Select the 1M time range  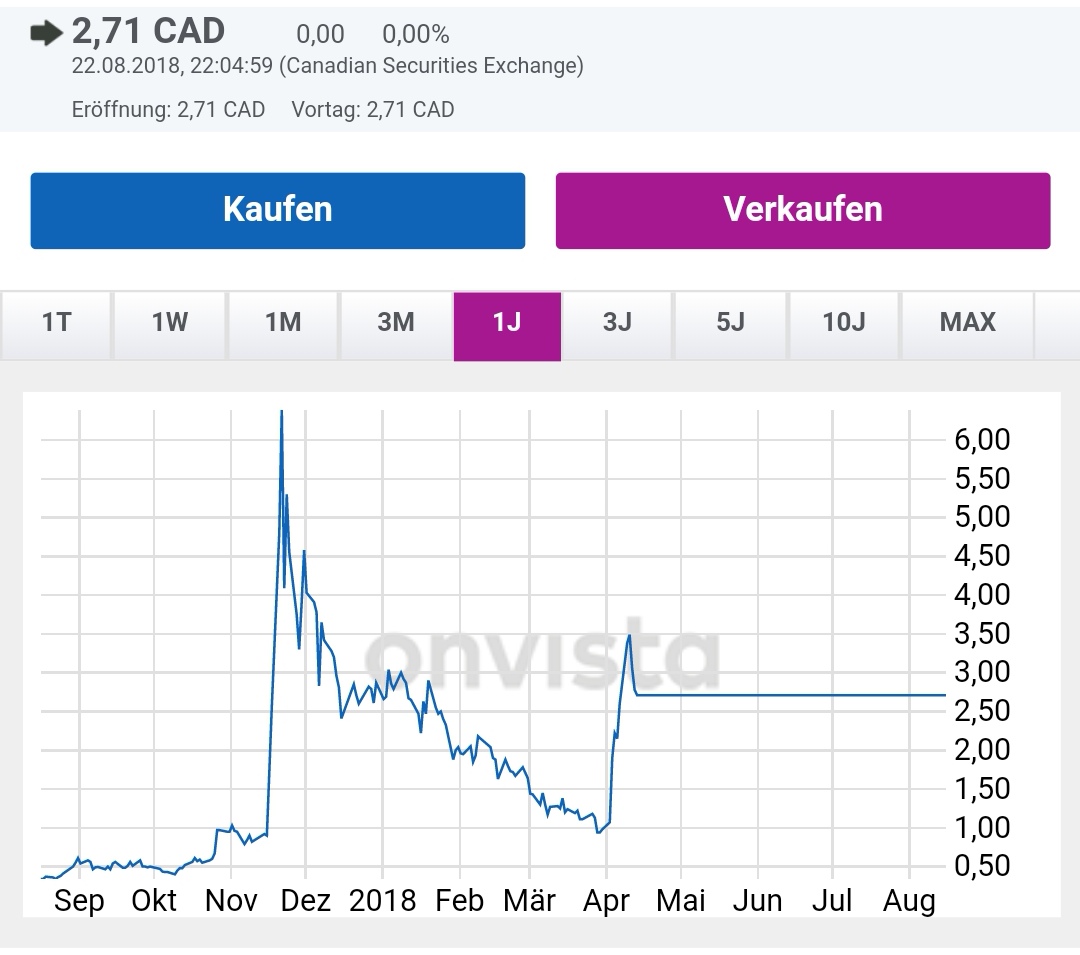tap(280, 323)
